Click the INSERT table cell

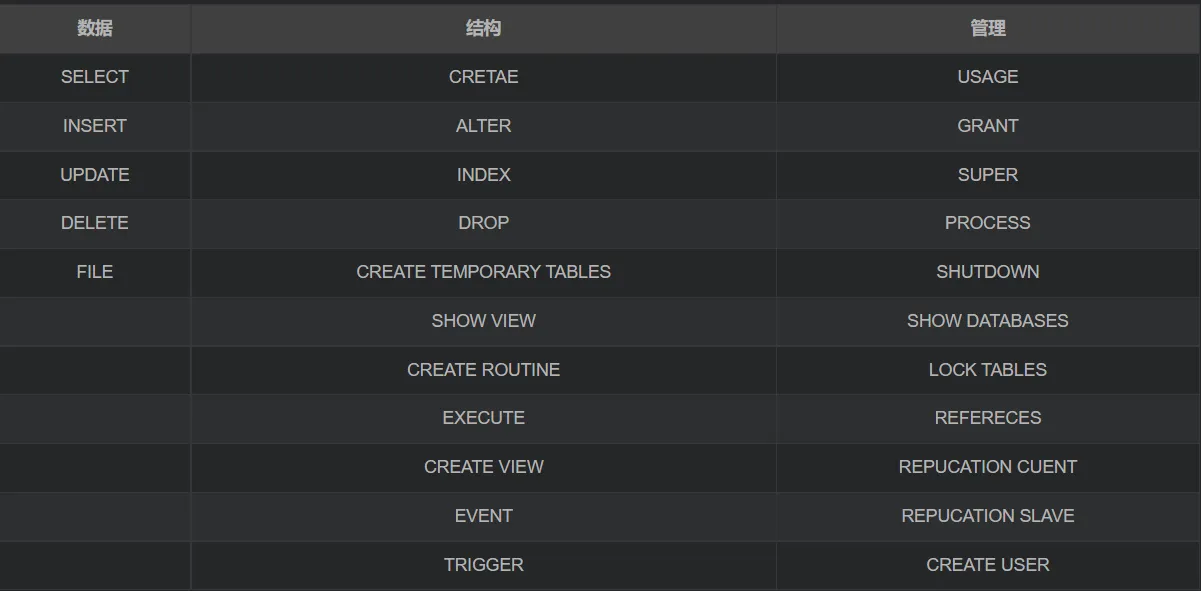(95, 126)
